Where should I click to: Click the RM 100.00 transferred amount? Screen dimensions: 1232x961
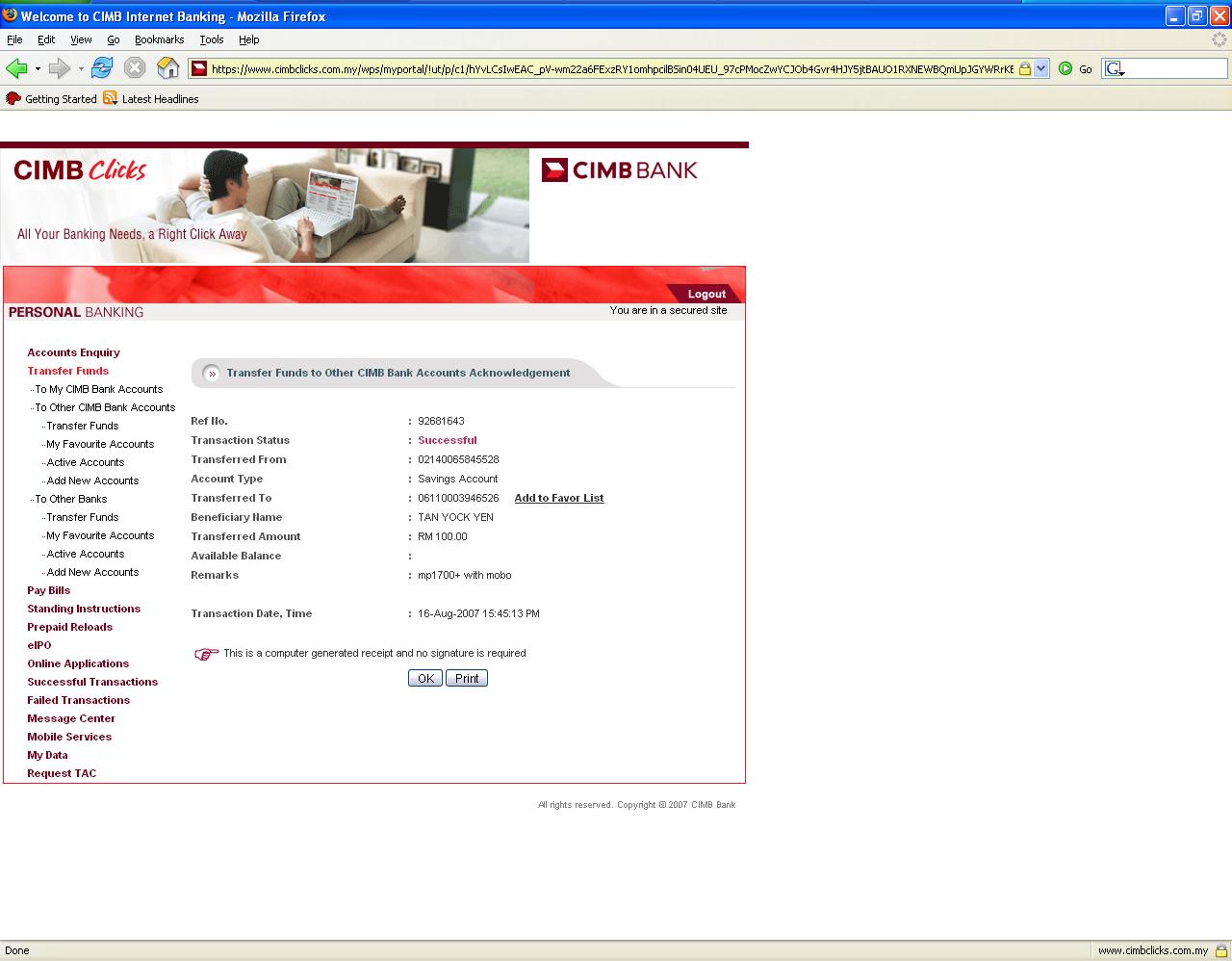pos(443,536)
